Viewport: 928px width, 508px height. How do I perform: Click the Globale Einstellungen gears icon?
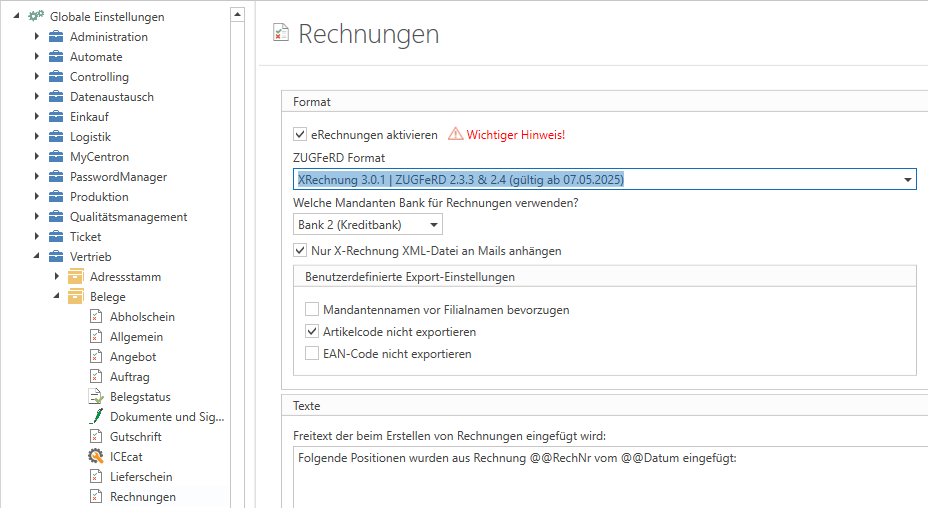tap(35, 17)
